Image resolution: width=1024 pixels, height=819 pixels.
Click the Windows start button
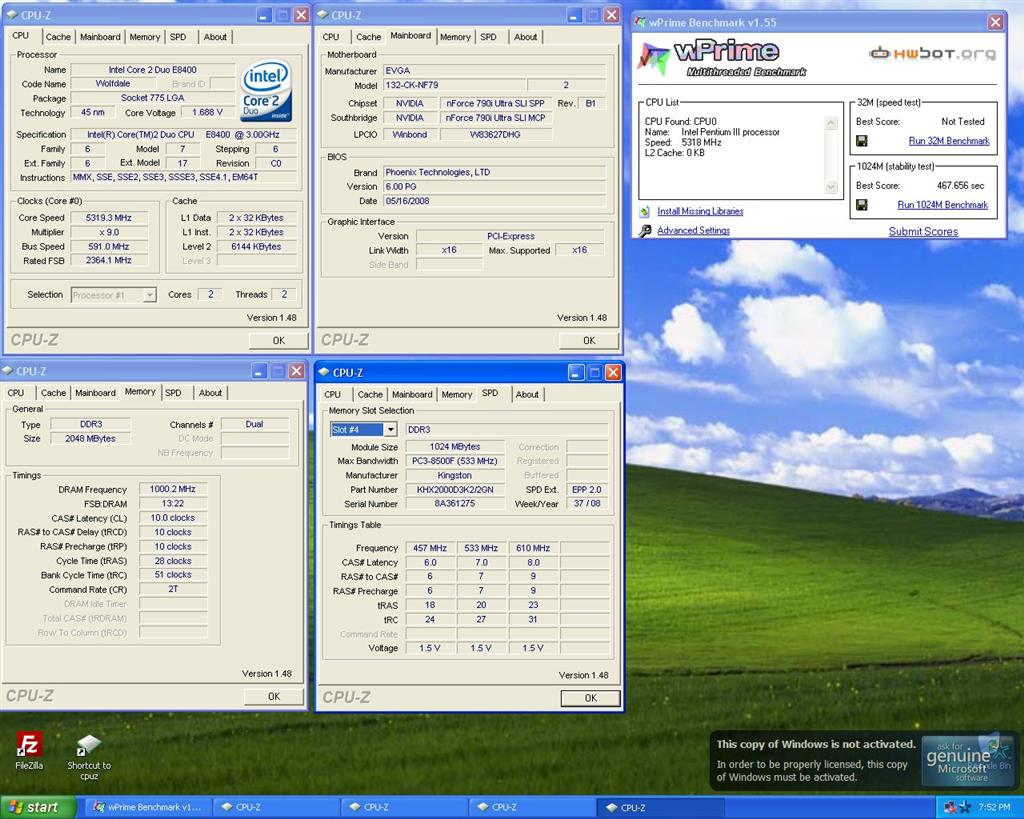pyautogui.click(x=38, y=807)
